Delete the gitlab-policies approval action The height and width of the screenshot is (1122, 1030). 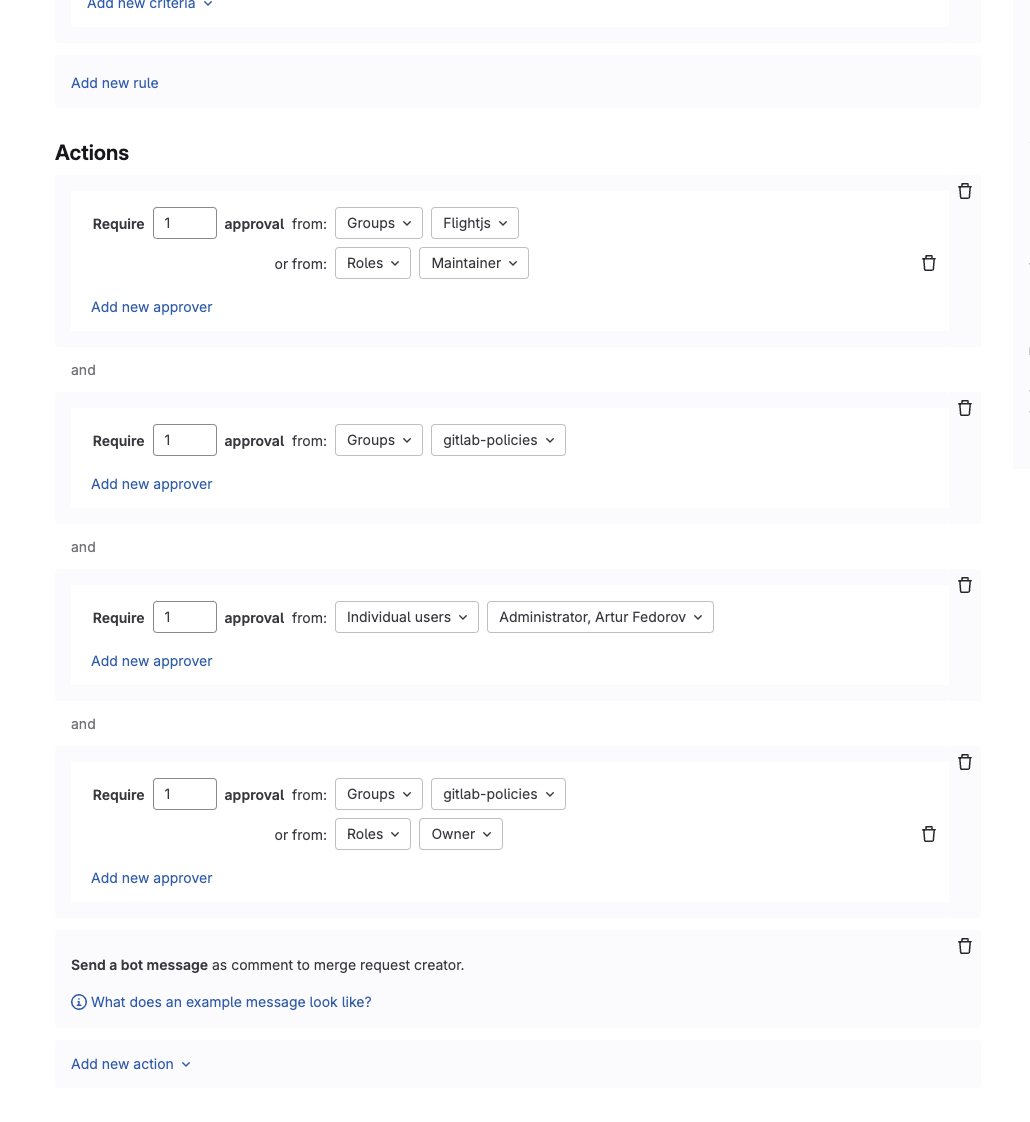click(x=964, y=408)
